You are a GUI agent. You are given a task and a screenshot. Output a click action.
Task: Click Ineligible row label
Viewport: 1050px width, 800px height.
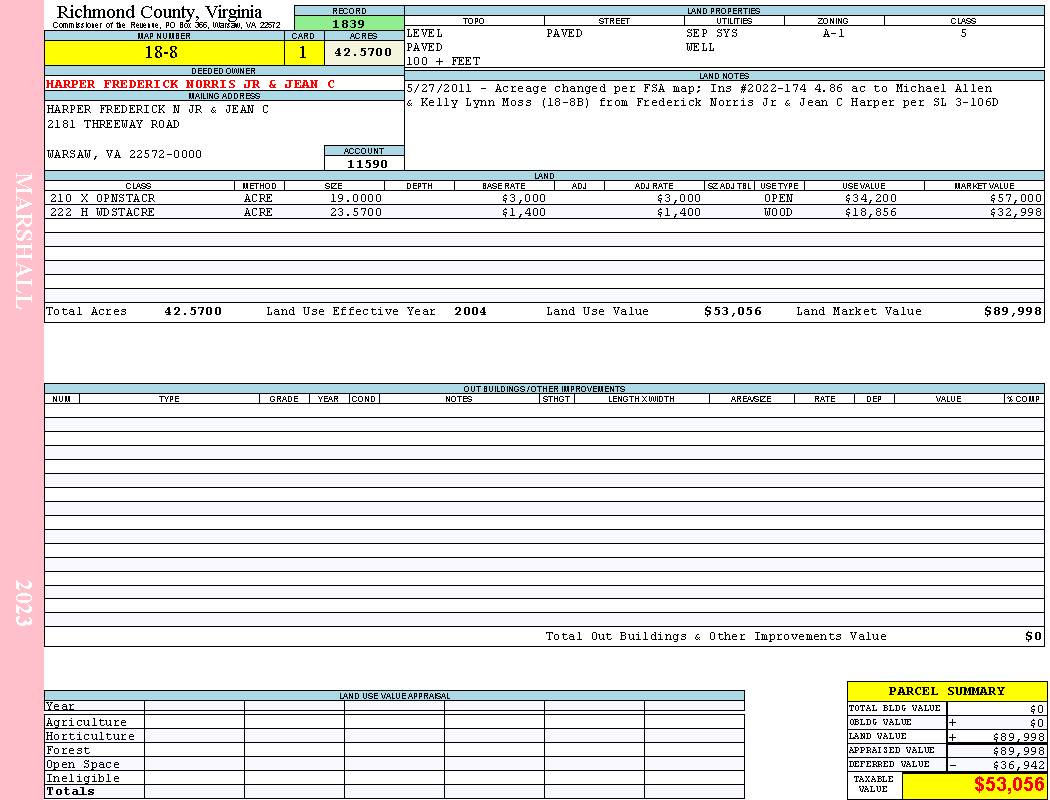[83, 779]
